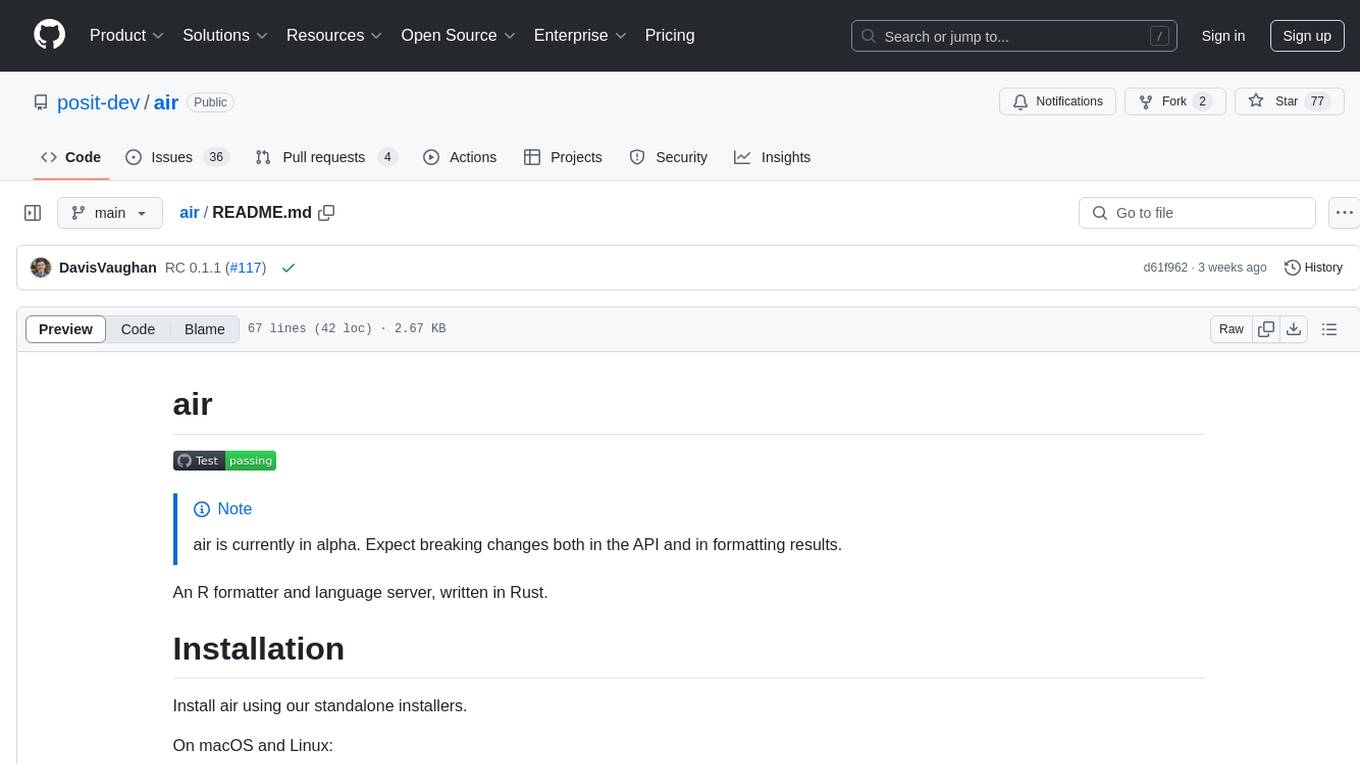The height and width of the screenshot is (764, 1360).
Task: Click the Note label
Action: 235,509
